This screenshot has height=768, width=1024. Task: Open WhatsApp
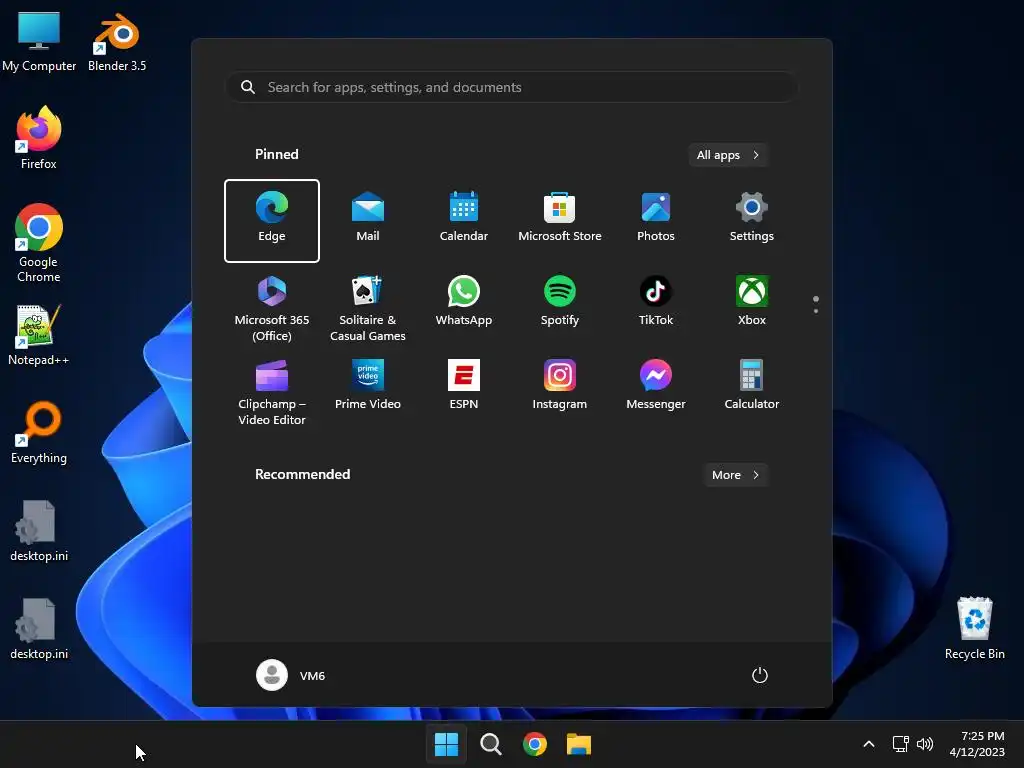click(464, 304)
